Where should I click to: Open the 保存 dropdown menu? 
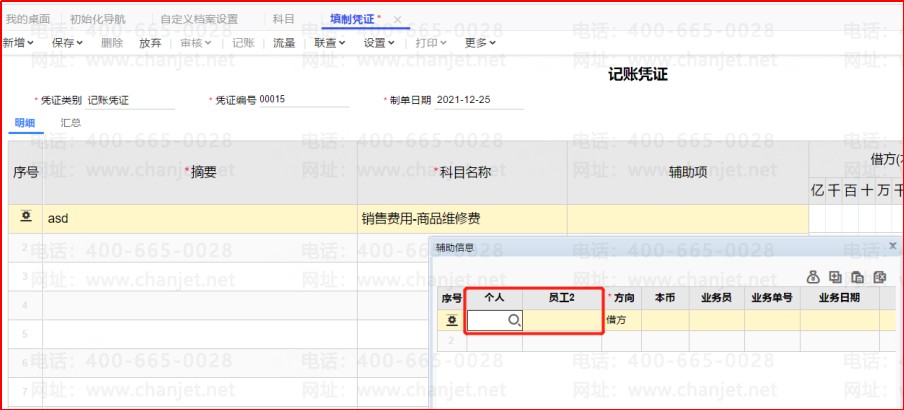68,43
